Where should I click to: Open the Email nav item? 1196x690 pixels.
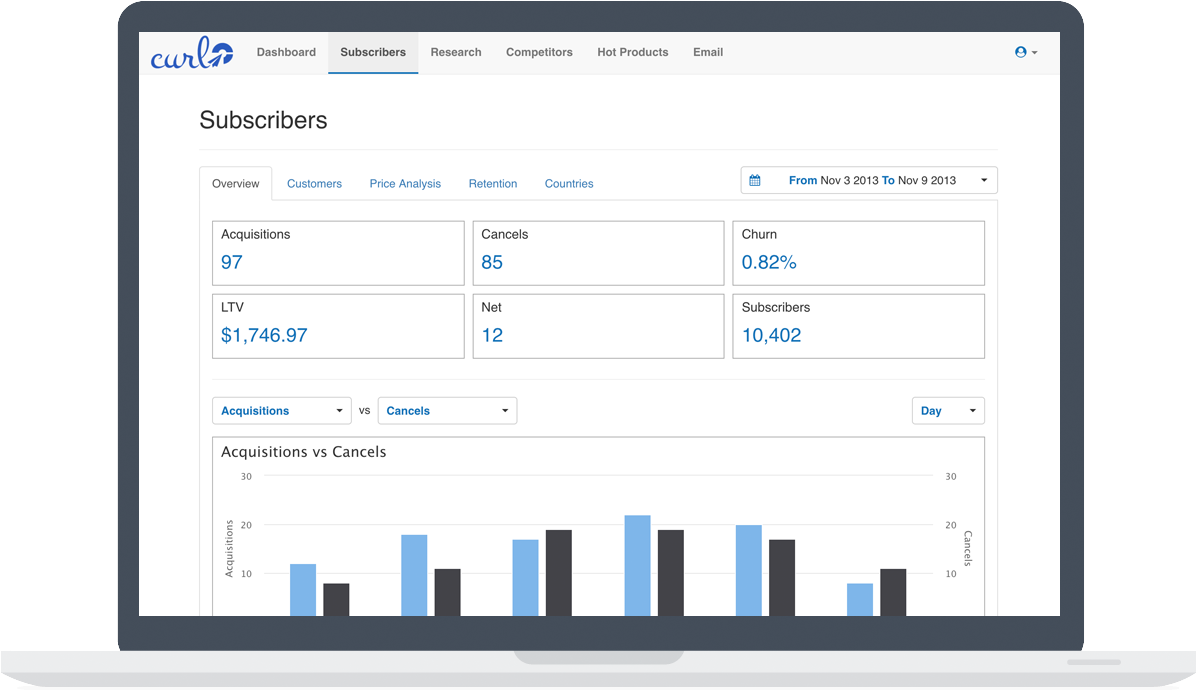click(708, 52)
